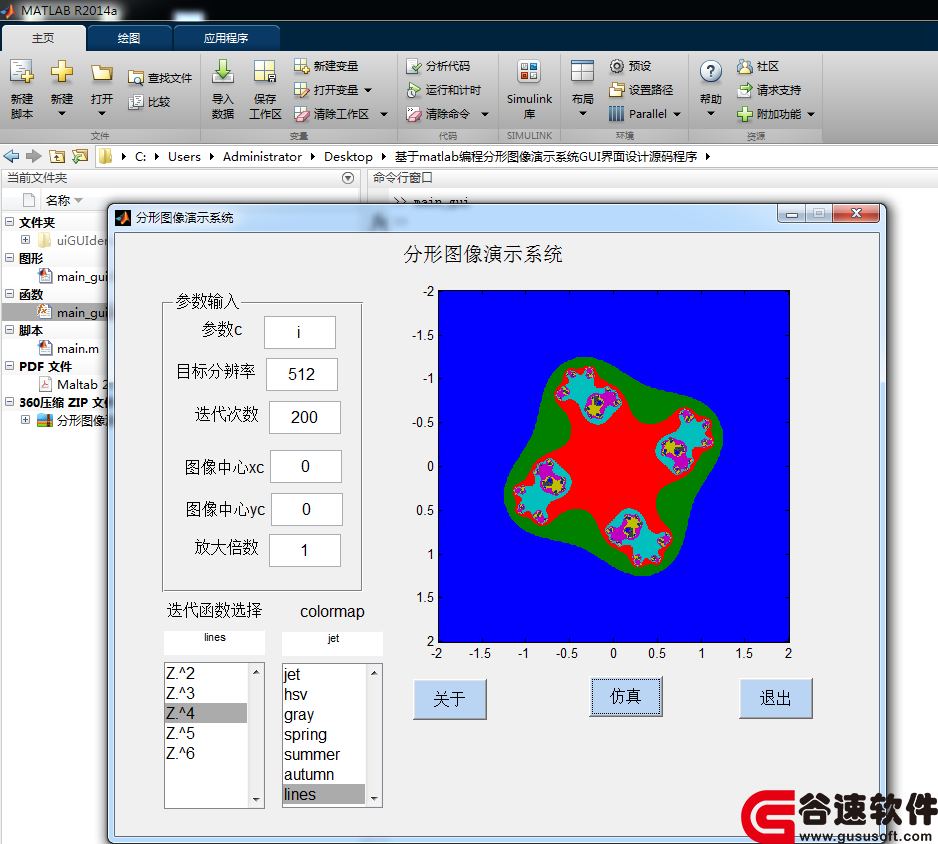The image size is (938, 844).
Task: Select Z.^6 in iteration function list
Action: [x=206, y=753]
